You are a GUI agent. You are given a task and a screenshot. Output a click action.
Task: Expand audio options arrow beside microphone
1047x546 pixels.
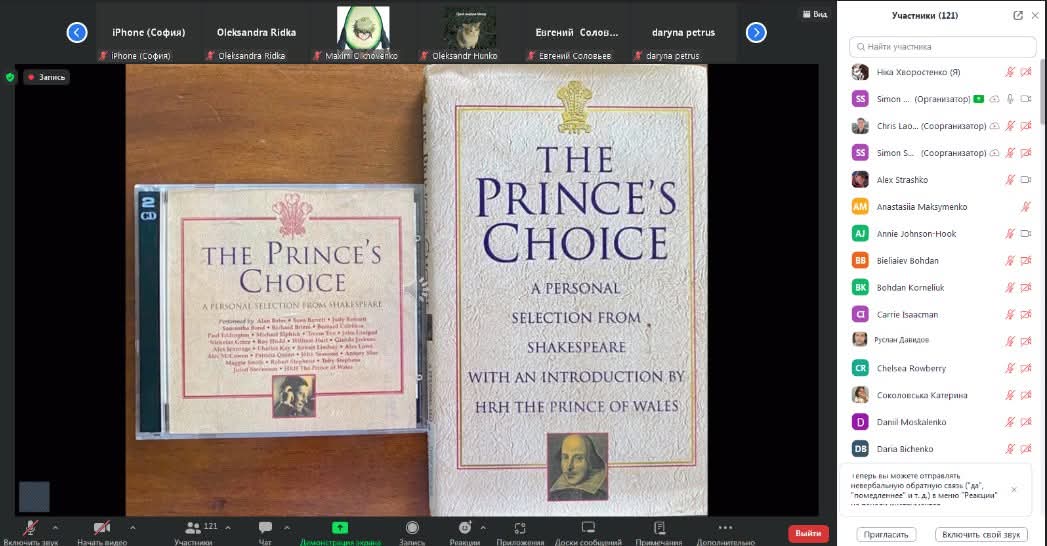pyautogui.click(x=55, y=527)
